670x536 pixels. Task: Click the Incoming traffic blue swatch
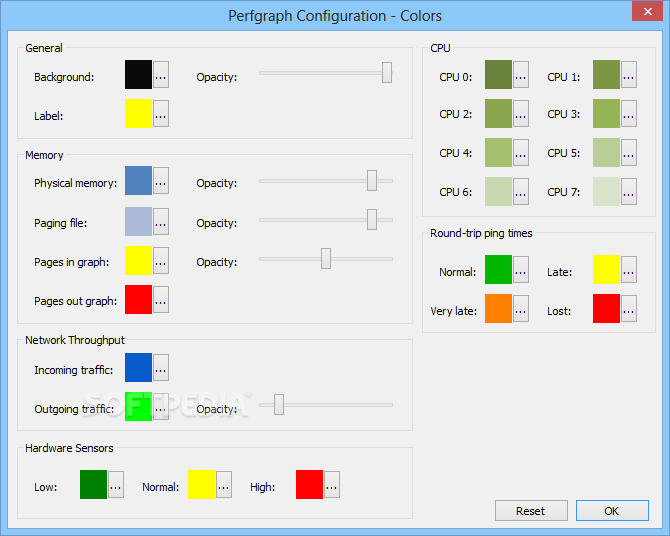pyautogui.click(x=138, y=367)
